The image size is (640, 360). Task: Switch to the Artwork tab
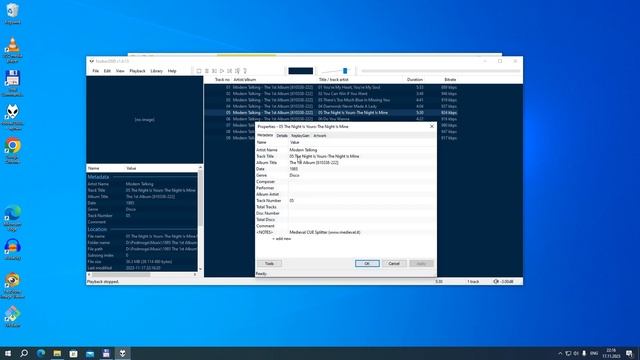(x=320, y=136)
